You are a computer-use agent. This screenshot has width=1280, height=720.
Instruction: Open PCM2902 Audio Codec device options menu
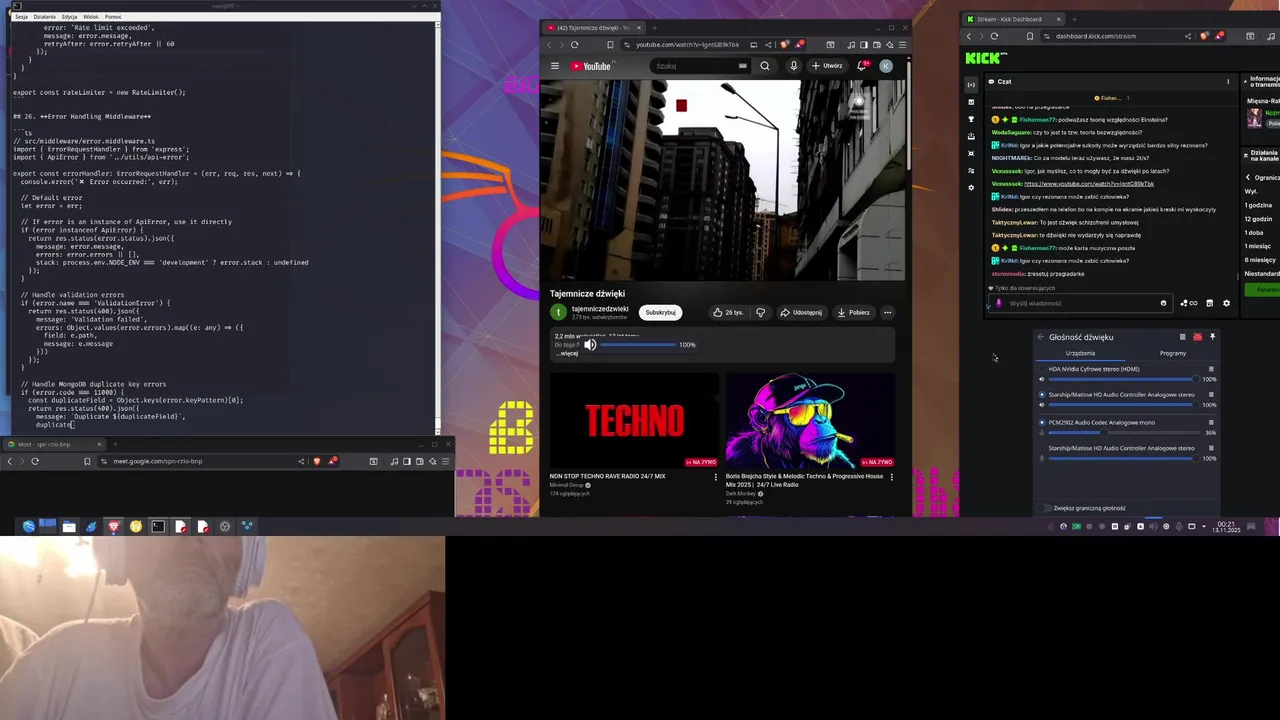coord(1211,422)
